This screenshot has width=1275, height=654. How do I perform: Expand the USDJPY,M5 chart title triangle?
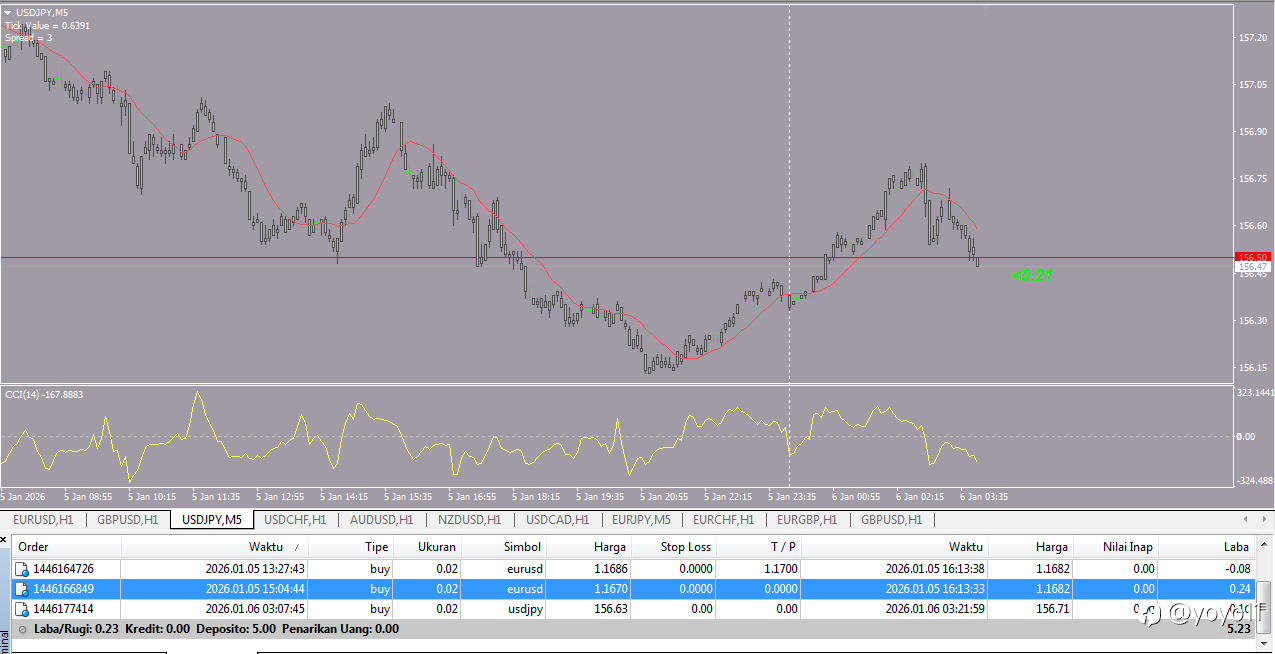8,12
